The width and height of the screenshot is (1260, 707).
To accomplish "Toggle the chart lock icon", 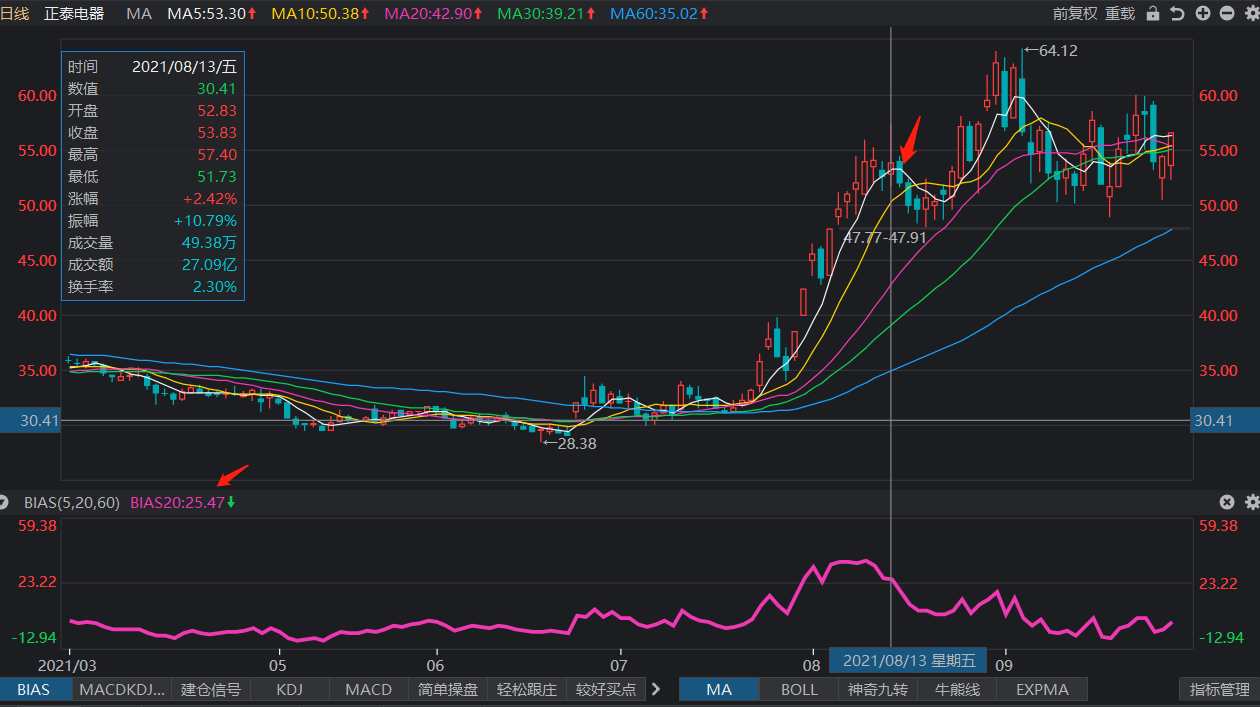I will 1153,14.
